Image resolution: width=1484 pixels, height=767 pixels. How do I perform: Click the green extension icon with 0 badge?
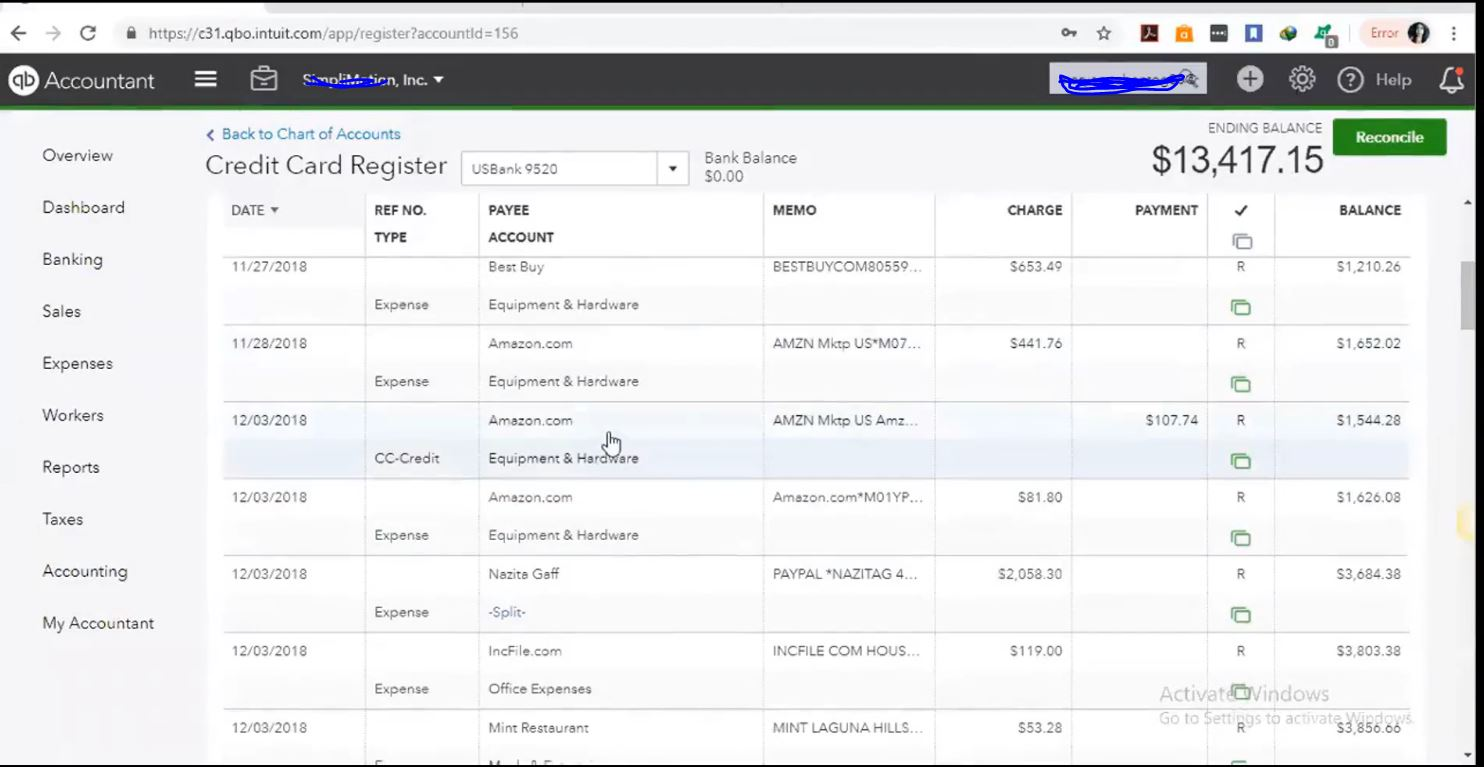click(x=1325, y=35)
